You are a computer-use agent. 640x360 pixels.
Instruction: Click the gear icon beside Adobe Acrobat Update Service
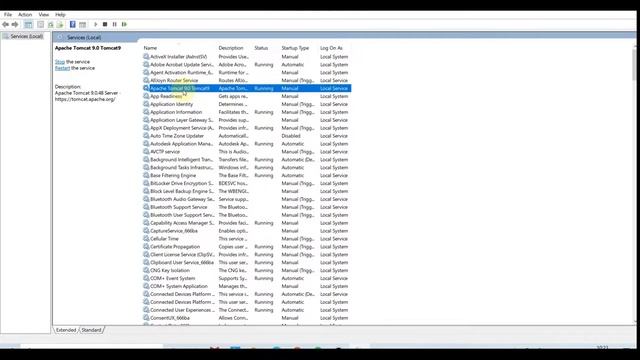point(146,64)
